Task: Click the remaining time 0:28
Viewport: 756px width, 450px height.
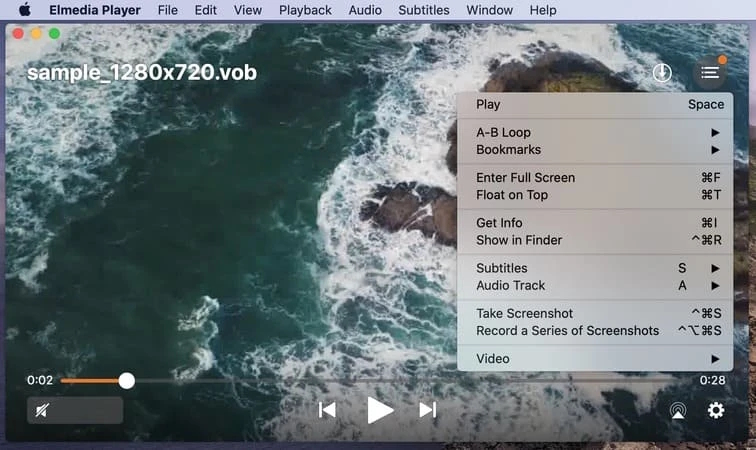Action: [x=712, y=381]
